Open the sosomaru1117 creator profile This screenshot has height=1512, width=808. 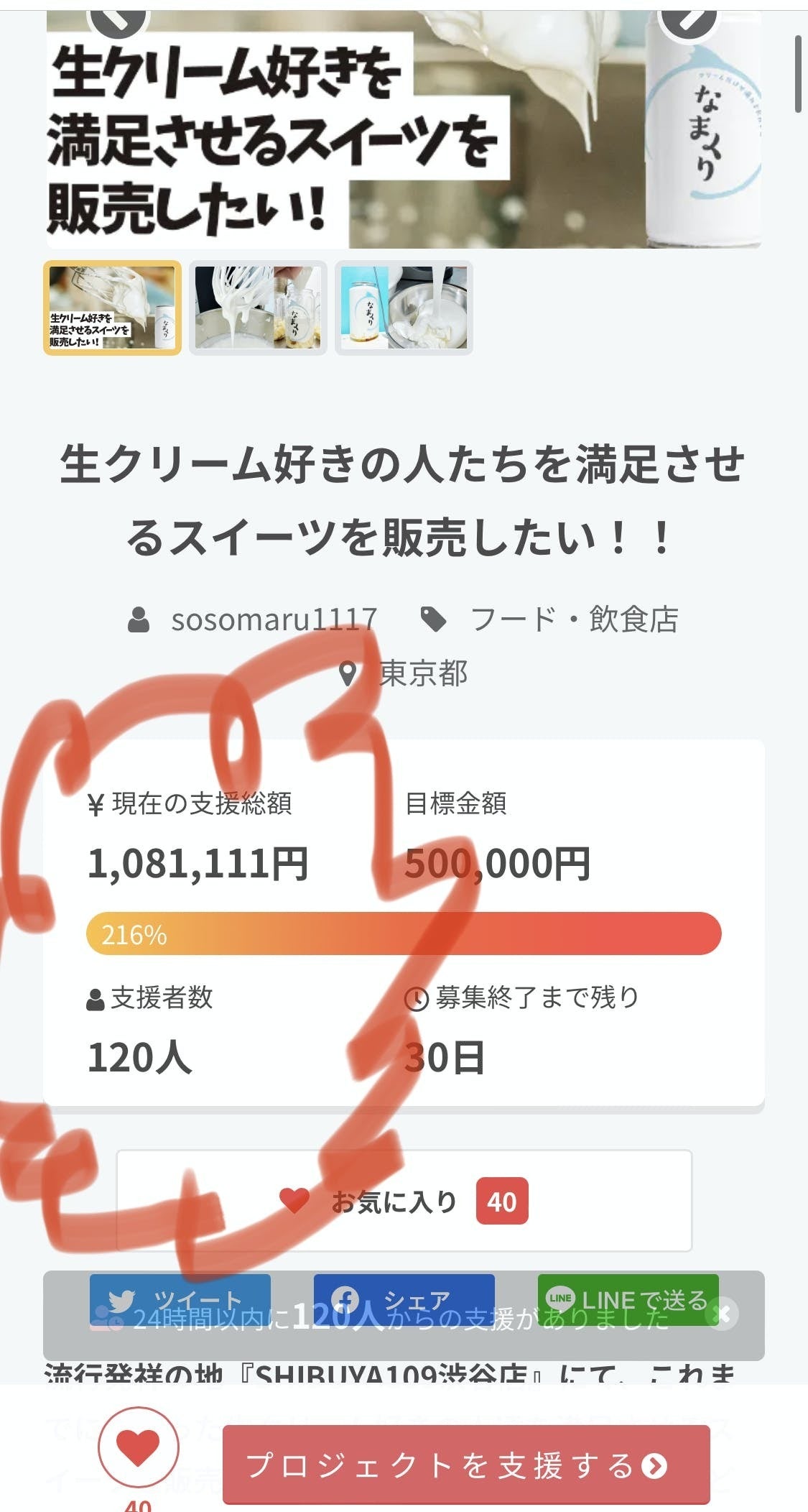pos(274,619)
